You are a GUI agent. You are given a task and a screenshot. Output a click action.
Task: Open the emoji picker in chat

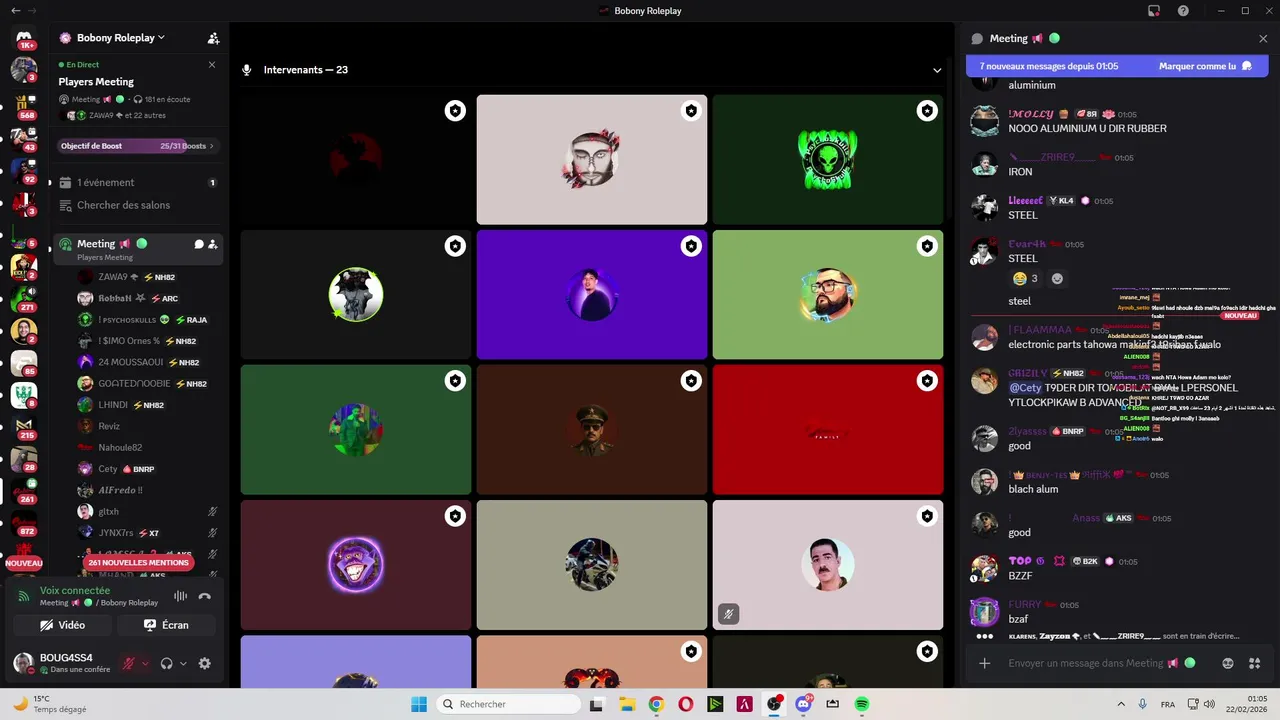click(x=1228, y=663)
